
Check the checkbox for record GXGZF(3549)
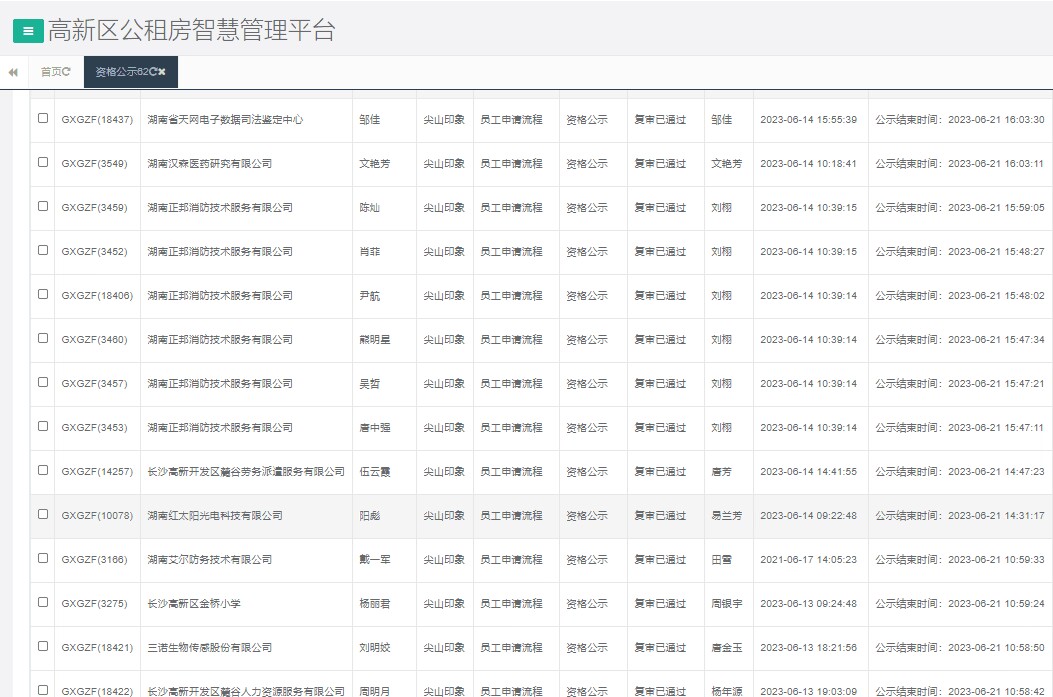pos(42,163)
